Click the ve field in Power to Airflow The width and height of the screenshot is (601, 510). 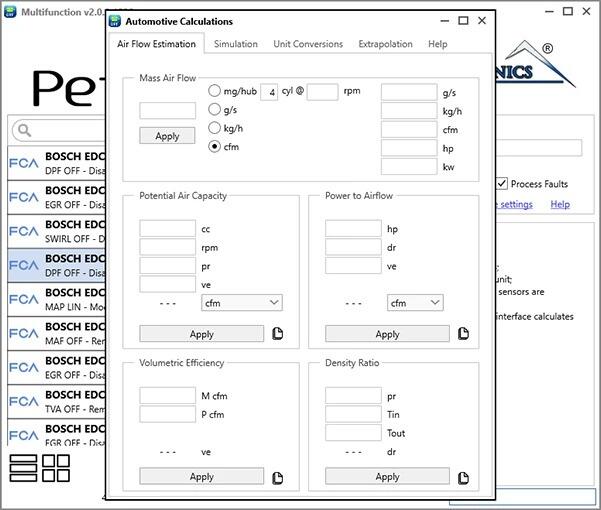[353, 266]
